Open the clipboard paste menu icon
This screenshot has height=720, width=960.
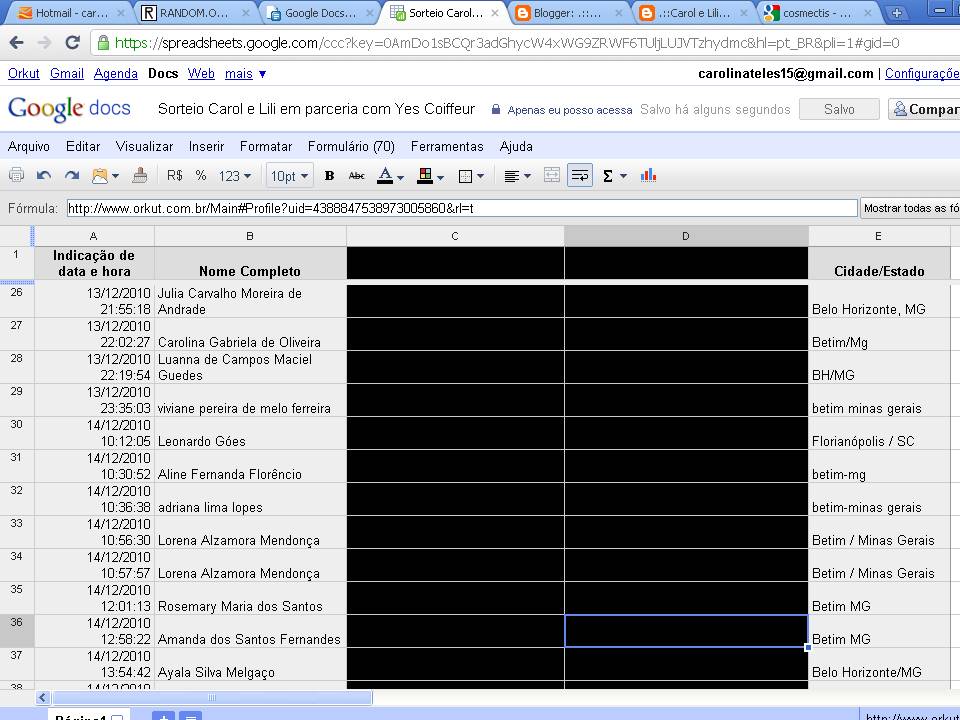coord(105,176)
